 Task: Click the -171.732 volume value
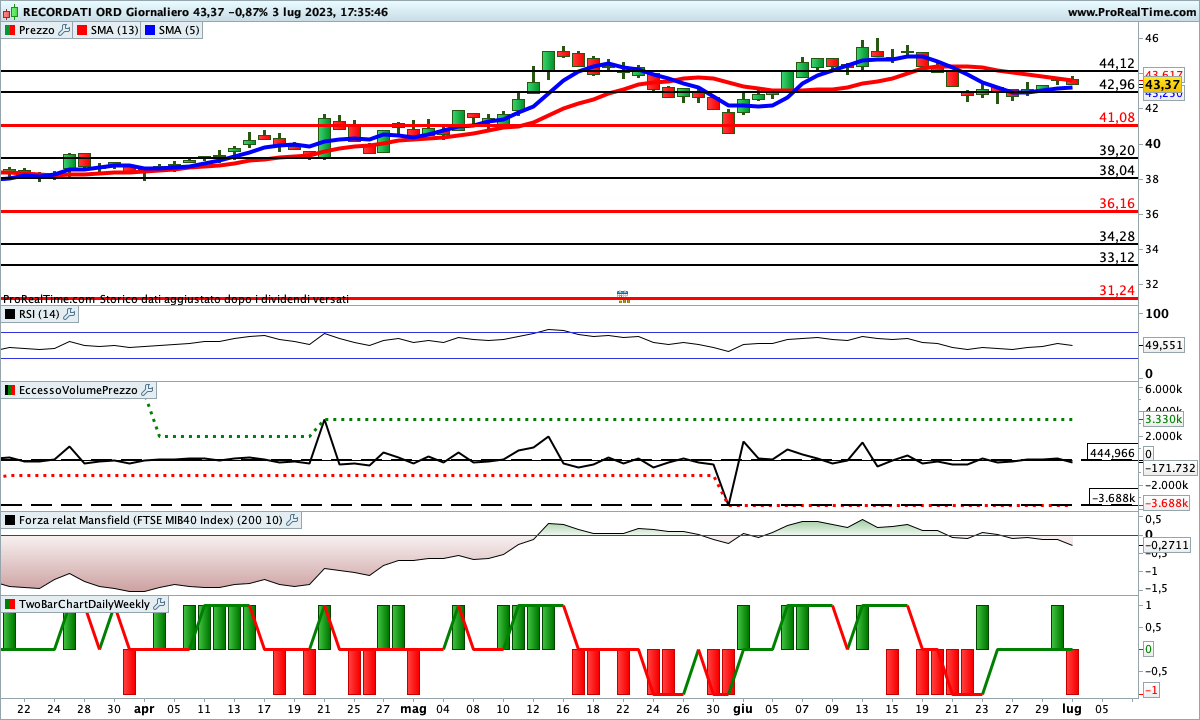[1171, 468]
